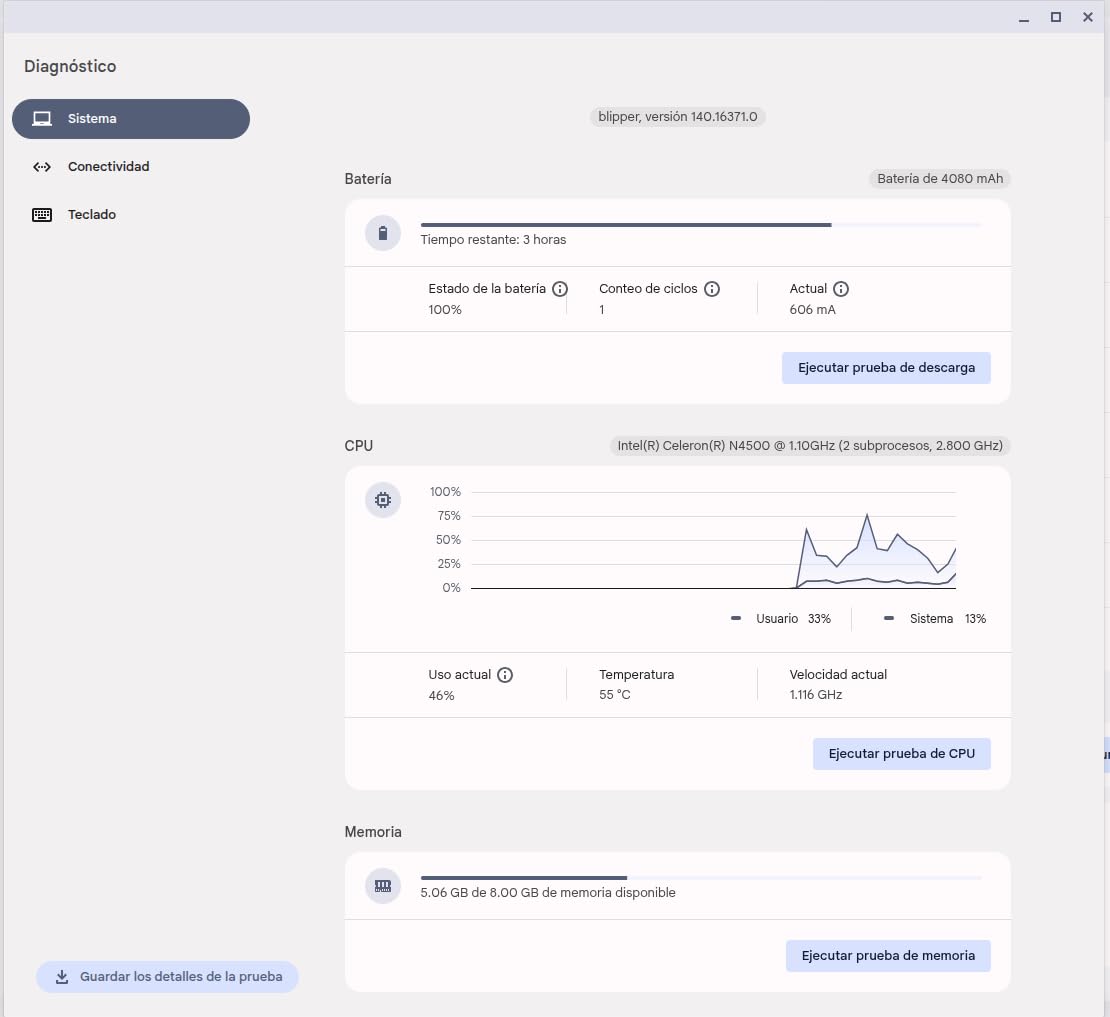The width and height of the screenshot is (1110, 1017).
Task: Run the battery discharge test
Action: (x=886, y=368)
